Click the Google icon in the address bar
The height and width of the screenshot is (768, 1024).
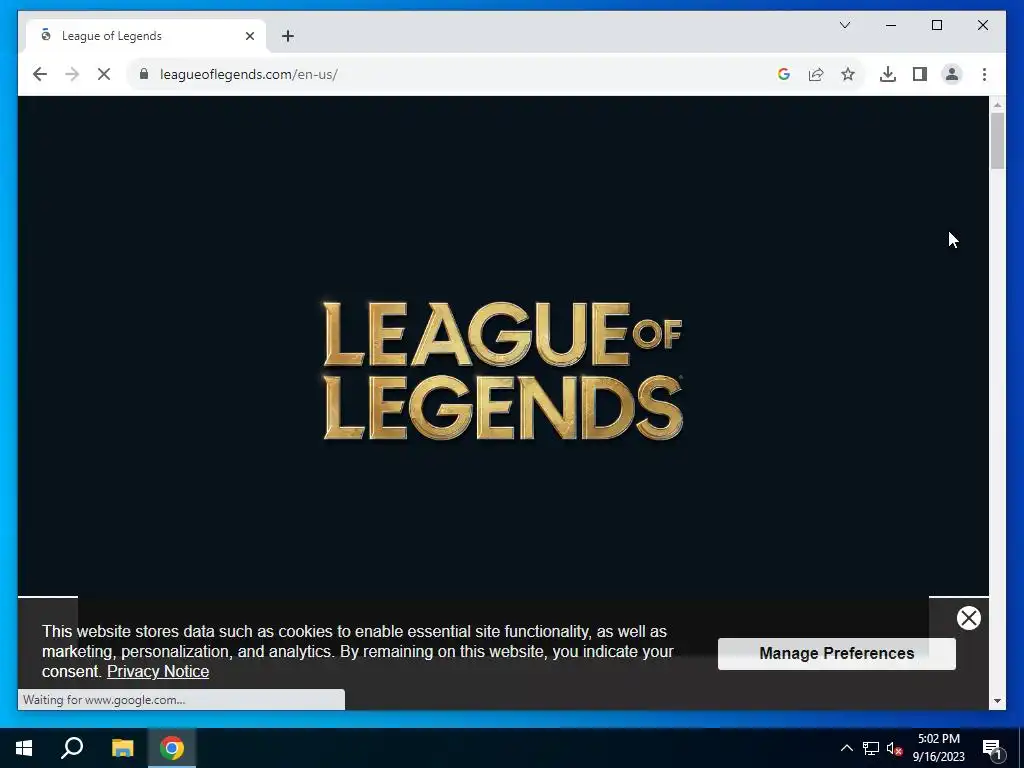click(x=784, y=74)
